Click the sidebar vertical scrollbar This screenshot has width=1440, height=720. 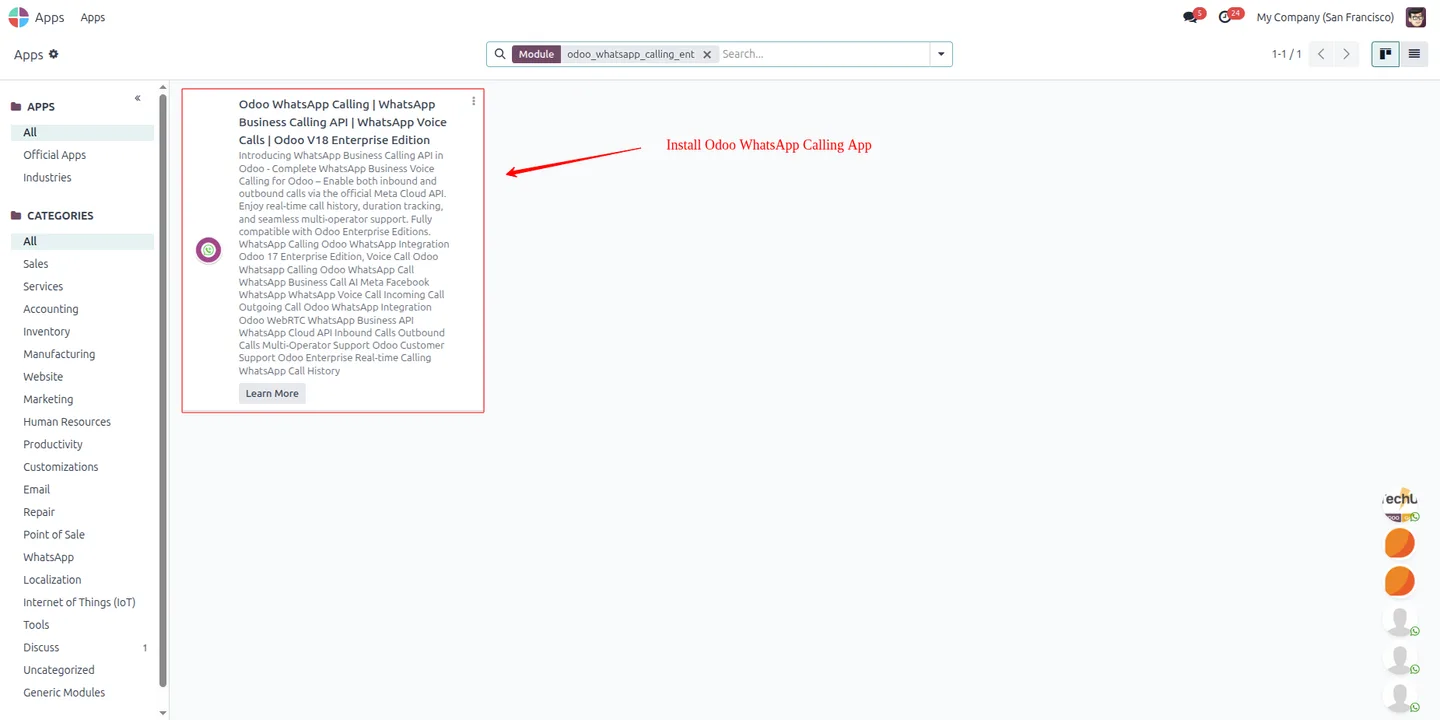tap(163, 390)
